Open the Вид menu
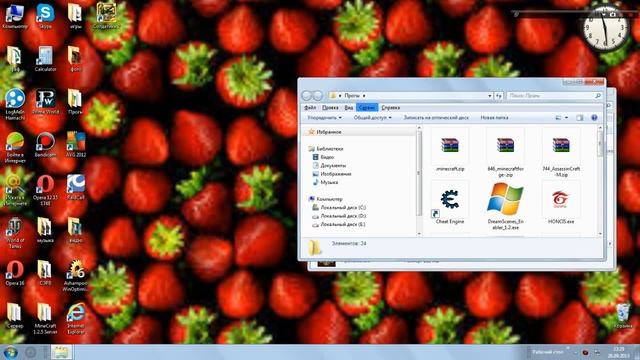640x360 pixels. (x=349, y=107)
